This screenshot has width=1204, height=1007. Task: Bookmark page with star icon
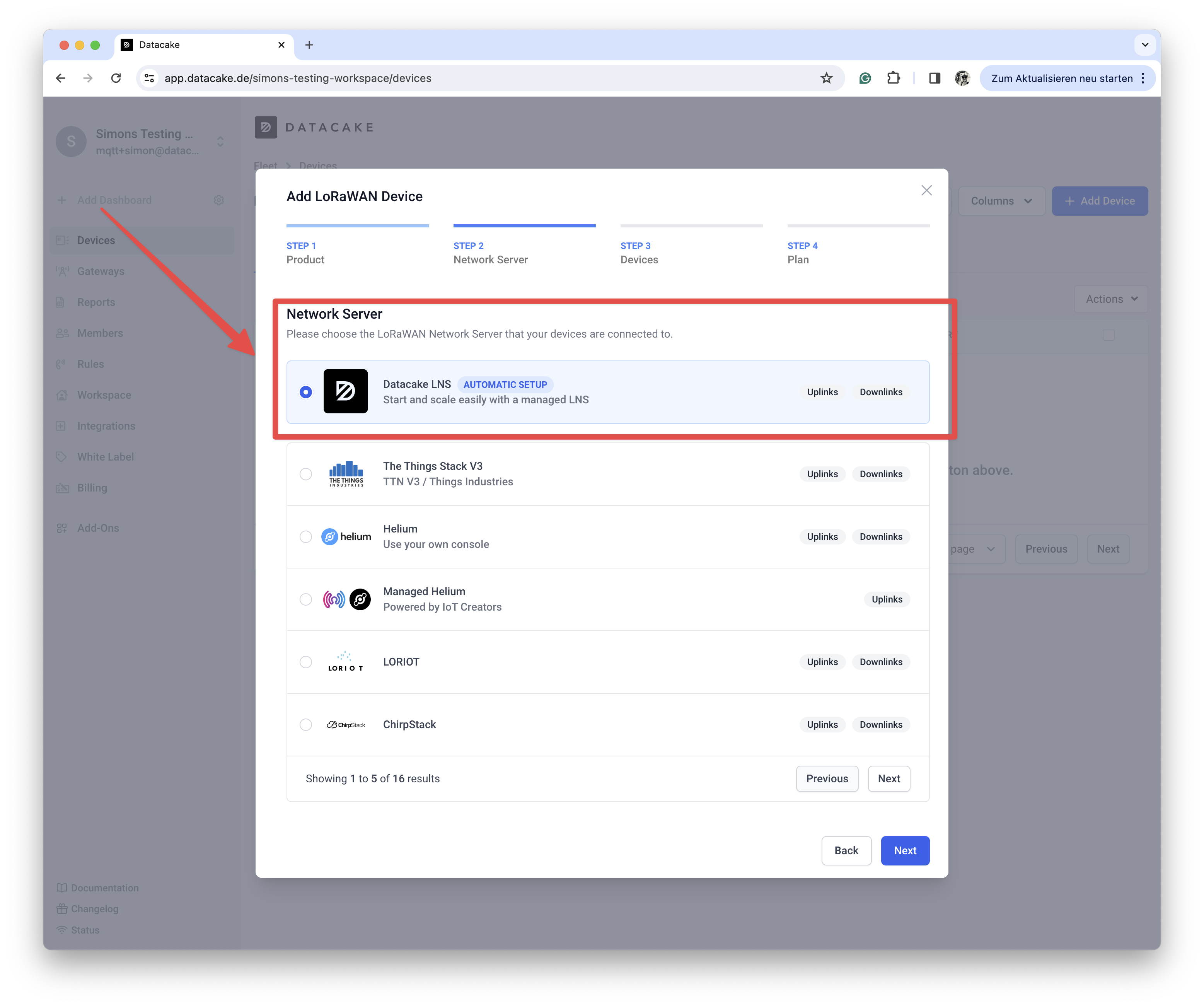tap(825, 78)
